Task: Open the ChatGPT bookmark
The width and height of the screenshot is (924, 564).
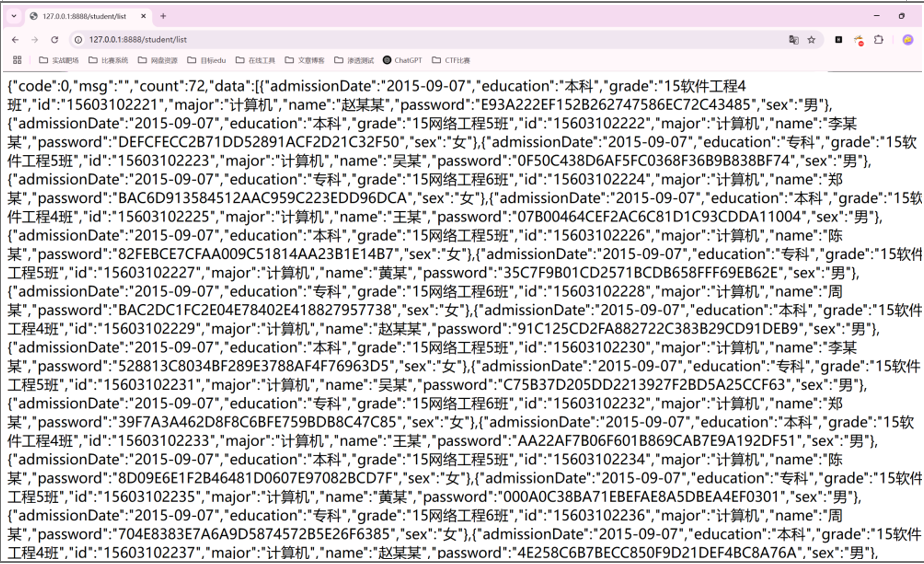Action: [402, 60]
